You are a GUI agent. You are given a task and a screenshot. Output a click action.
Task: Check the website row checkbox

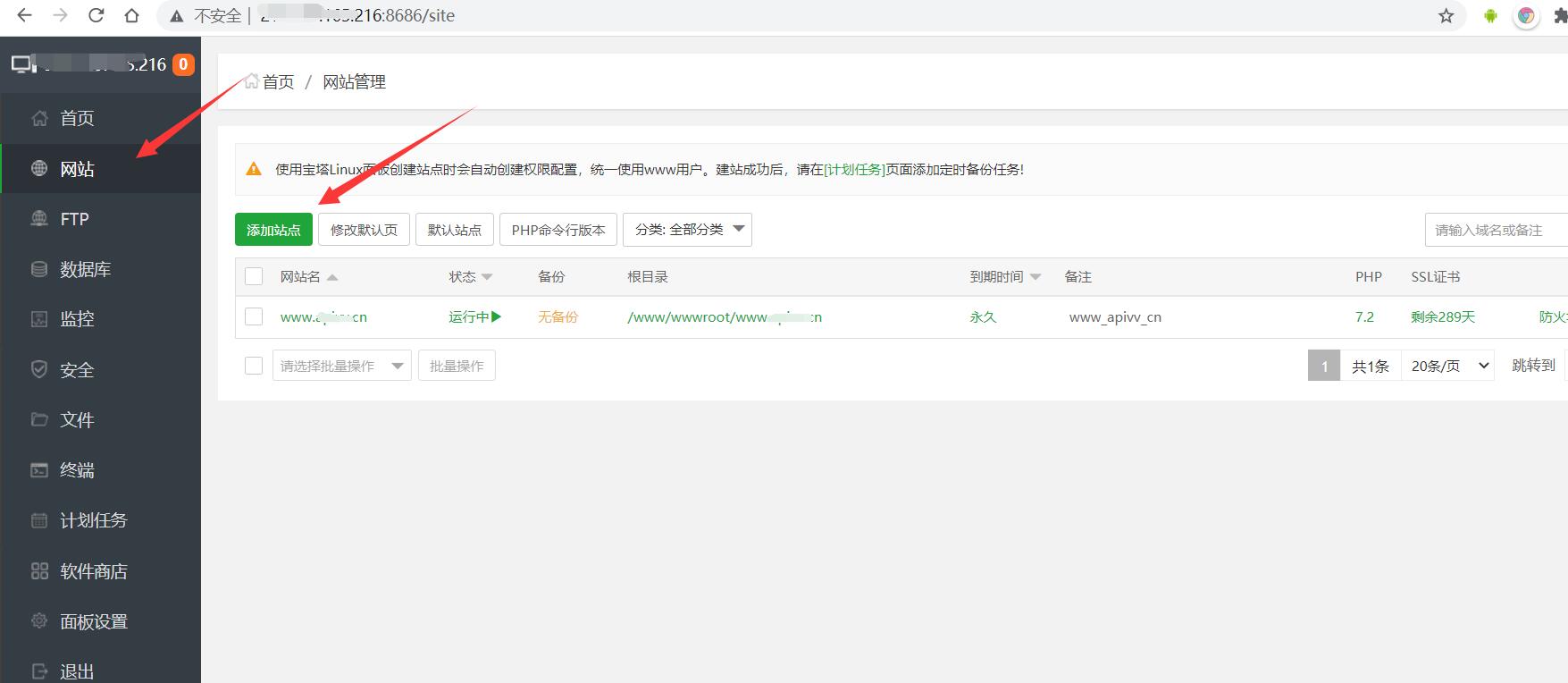point(254,316)
